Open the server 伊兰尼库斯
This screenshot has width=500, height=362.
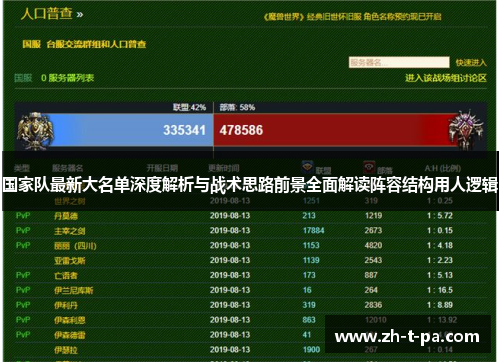tap(74, 291)
